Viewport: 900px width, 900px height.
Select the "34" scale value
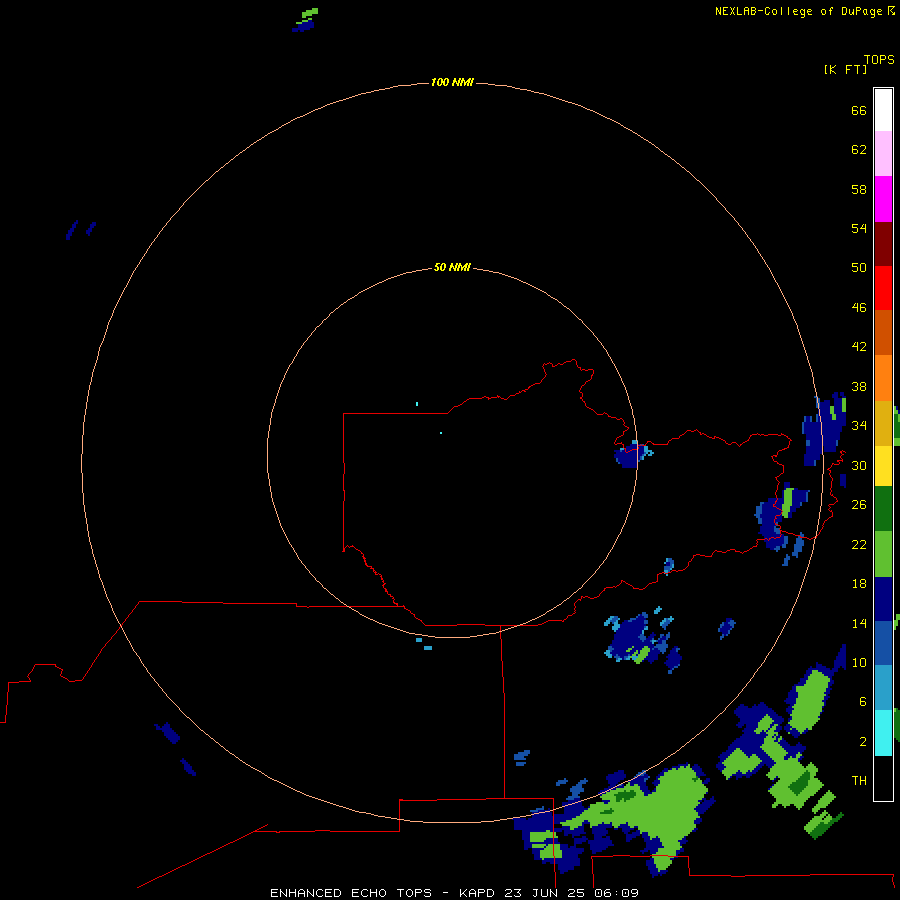point(859,426)
